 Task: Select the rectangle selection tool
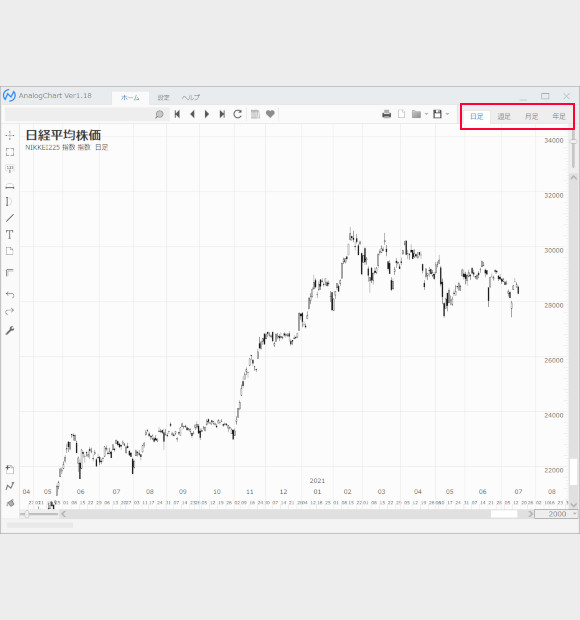[x=10, y=152]
